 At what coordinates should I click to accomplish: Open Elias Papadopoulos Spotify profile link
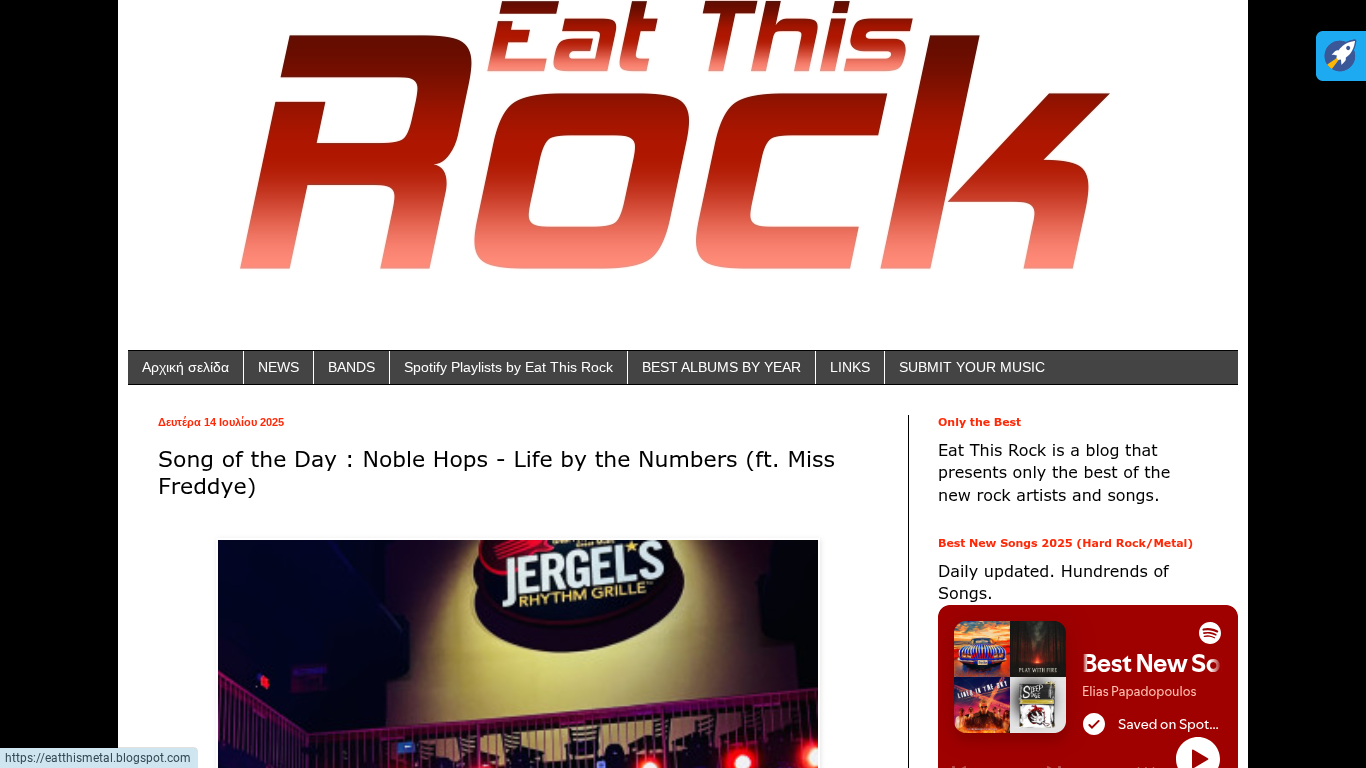[x=1139, y=691]
